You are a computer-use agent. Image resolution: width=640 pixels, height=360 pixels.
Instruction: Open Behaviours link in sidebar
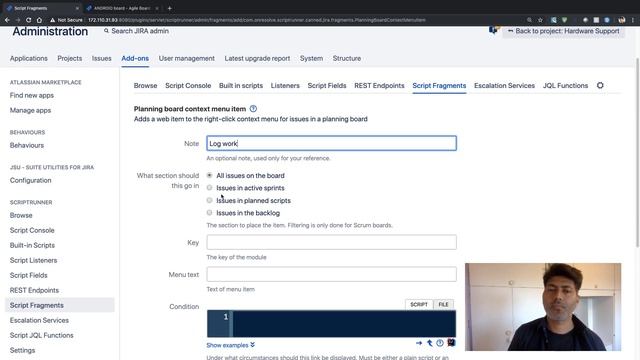(x=27, y=145)
